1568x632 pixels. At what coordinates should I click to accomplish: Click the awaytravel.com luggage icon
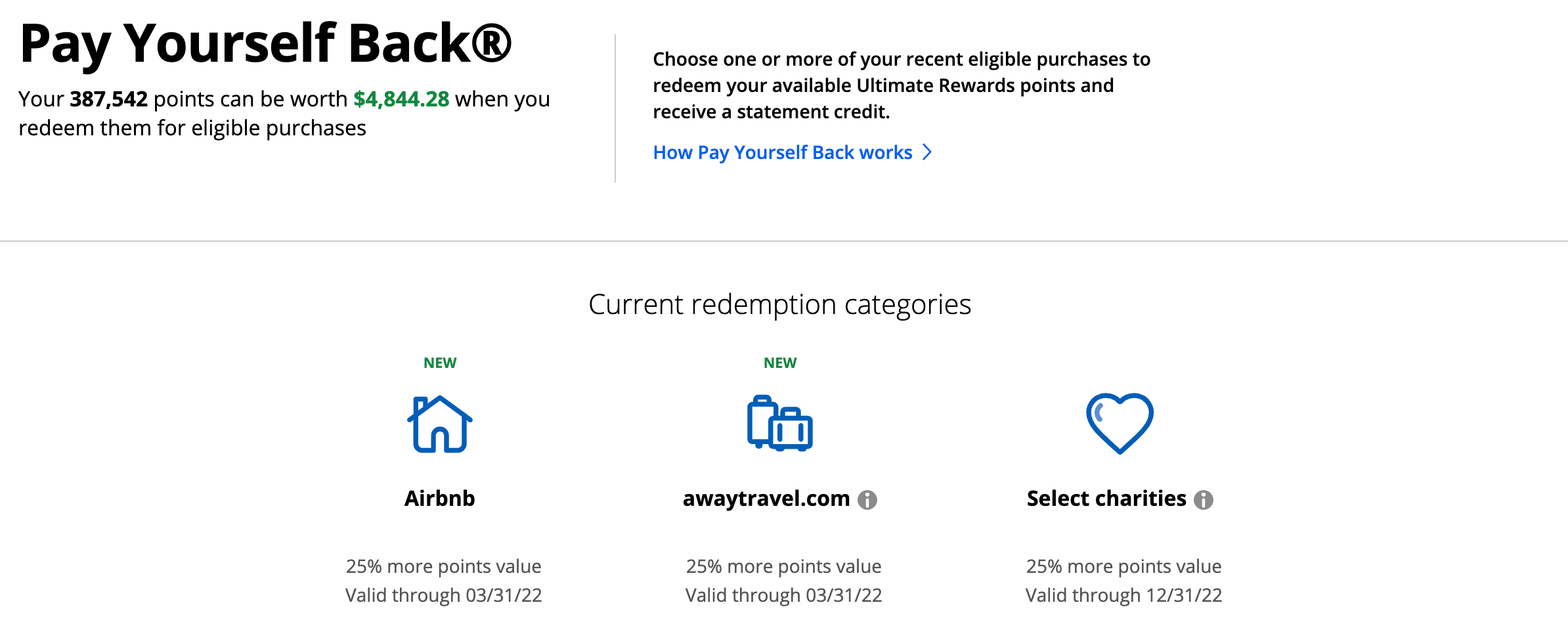point(779,424)
